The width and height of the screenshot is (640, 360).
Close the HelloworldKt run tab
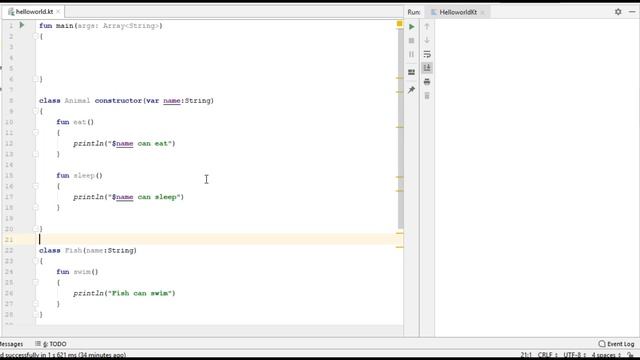coord(483,12)
